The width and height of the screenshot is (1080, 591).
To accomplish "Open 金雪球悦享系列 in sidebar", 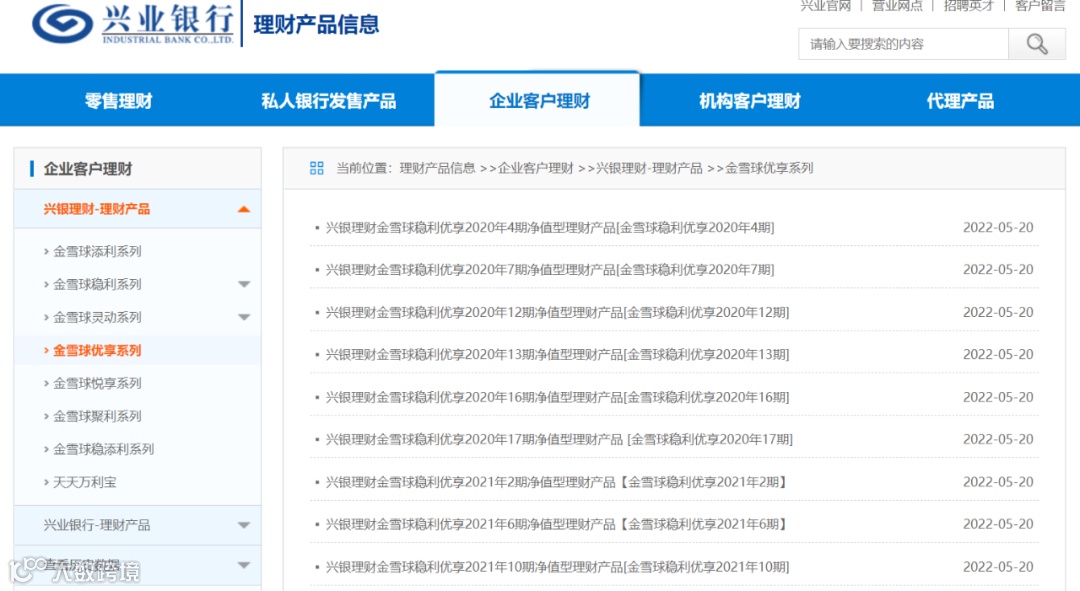I will (x=97, y=383).
